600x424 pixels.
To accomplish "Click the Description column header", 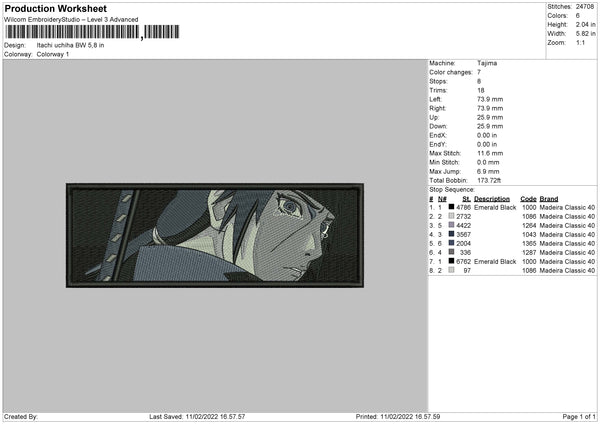I will click(x=492, y=199).
